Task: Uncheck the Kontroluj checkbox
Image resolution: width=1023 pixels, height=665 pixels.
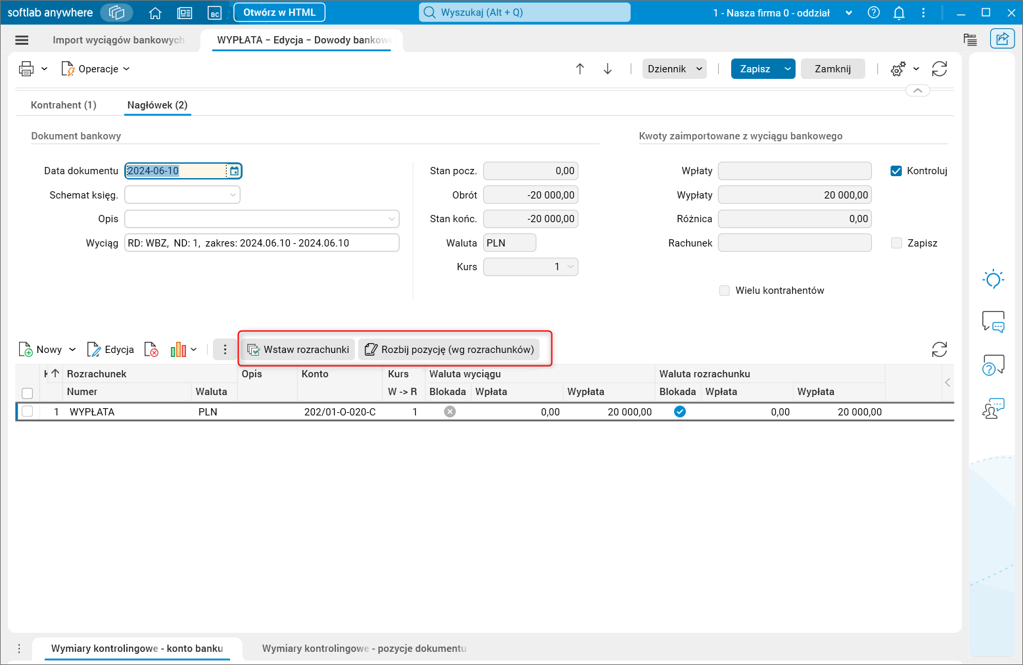Action: [x=896, y=171]
